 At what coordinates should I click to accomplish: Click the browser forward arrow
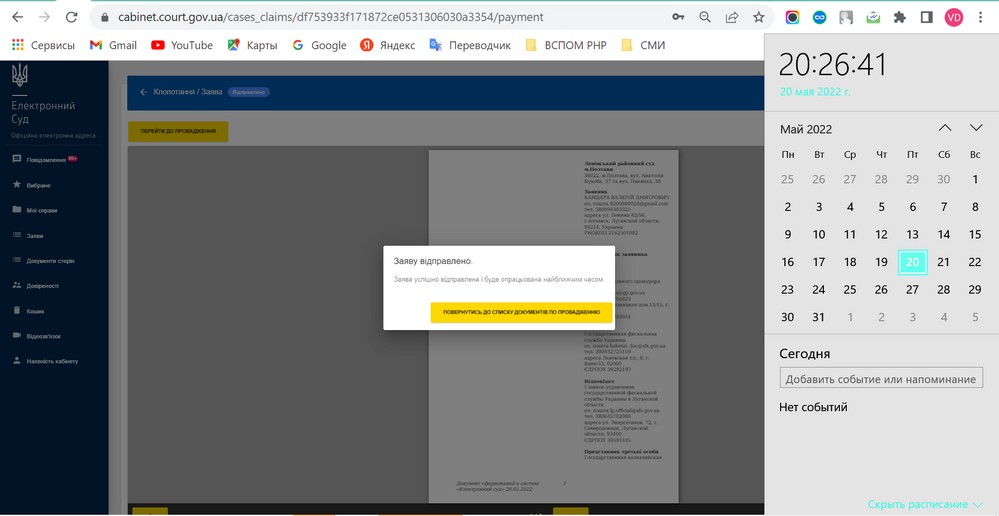pyautogui.click(x=44, y=17)
